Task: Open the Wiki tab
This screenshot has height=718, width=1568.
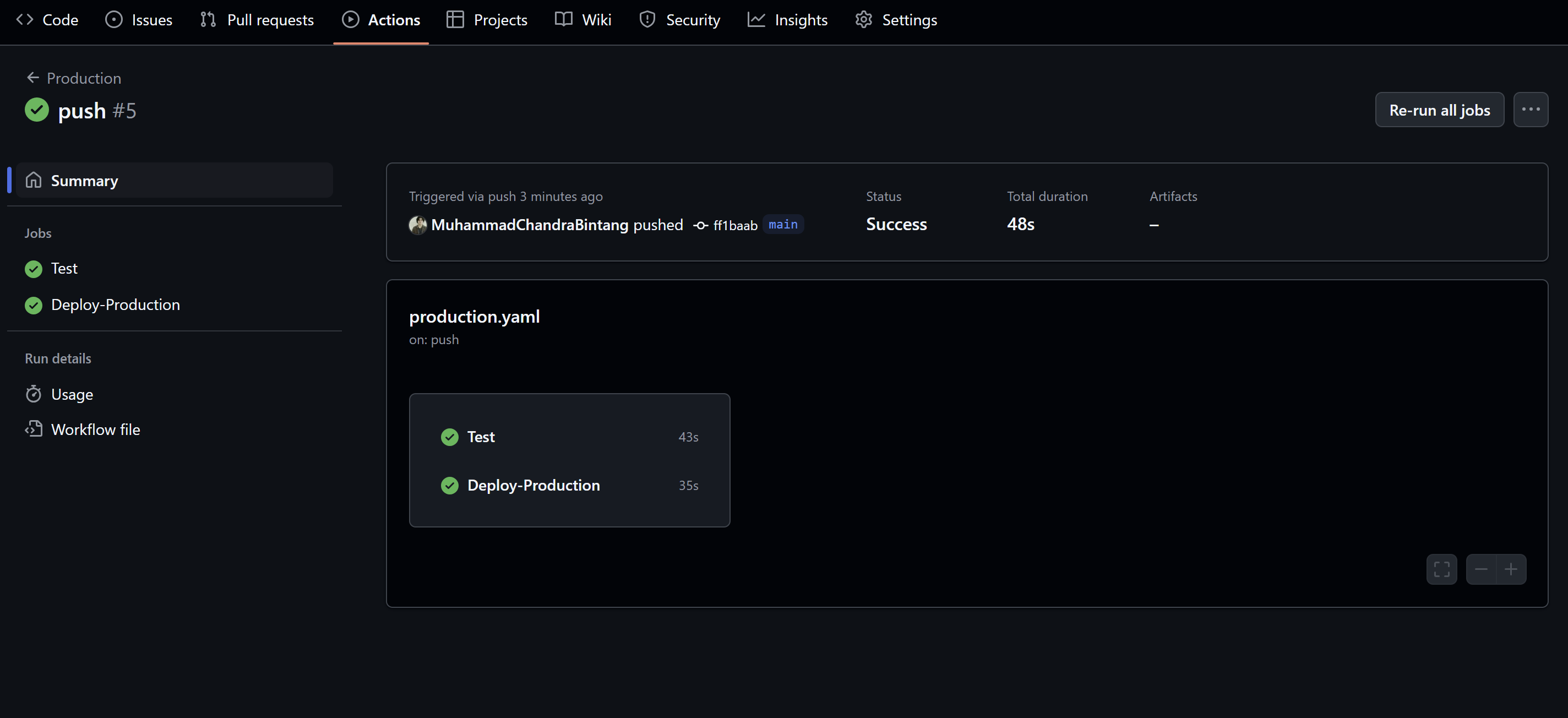Action: click(x=583, y=19)
